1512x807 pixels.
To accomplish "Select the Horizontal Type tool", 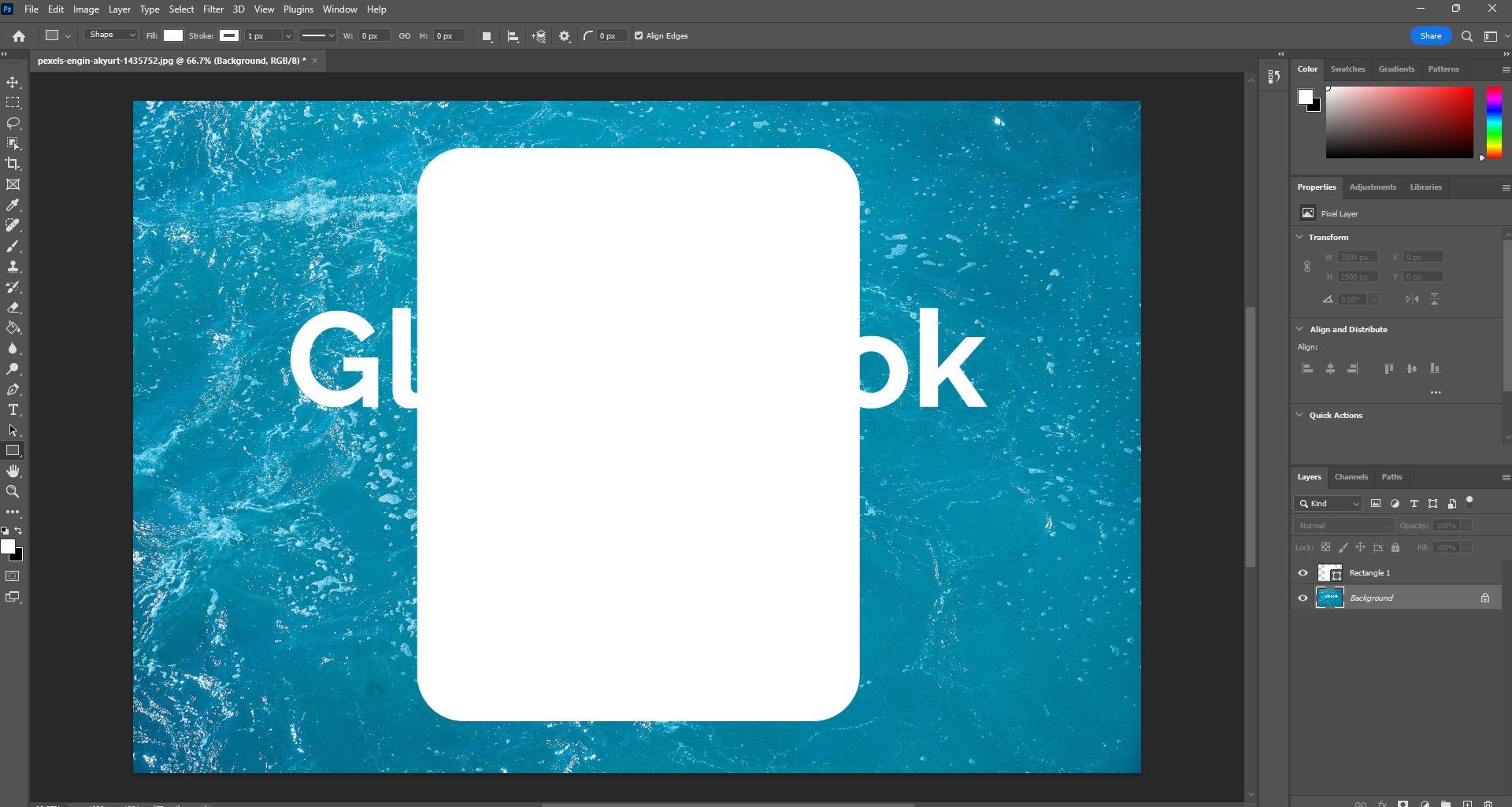I will [13, 410].
